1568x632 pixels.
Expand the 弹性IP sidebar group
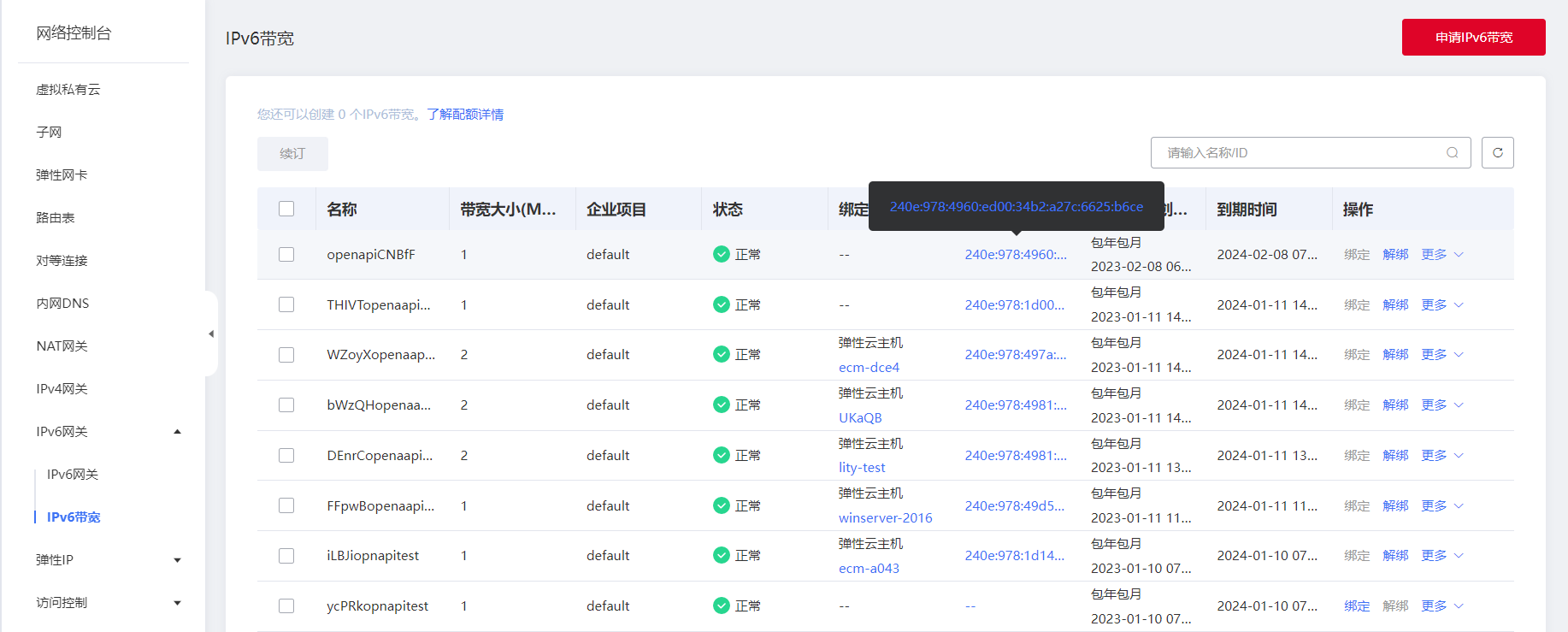click(177, 560)
